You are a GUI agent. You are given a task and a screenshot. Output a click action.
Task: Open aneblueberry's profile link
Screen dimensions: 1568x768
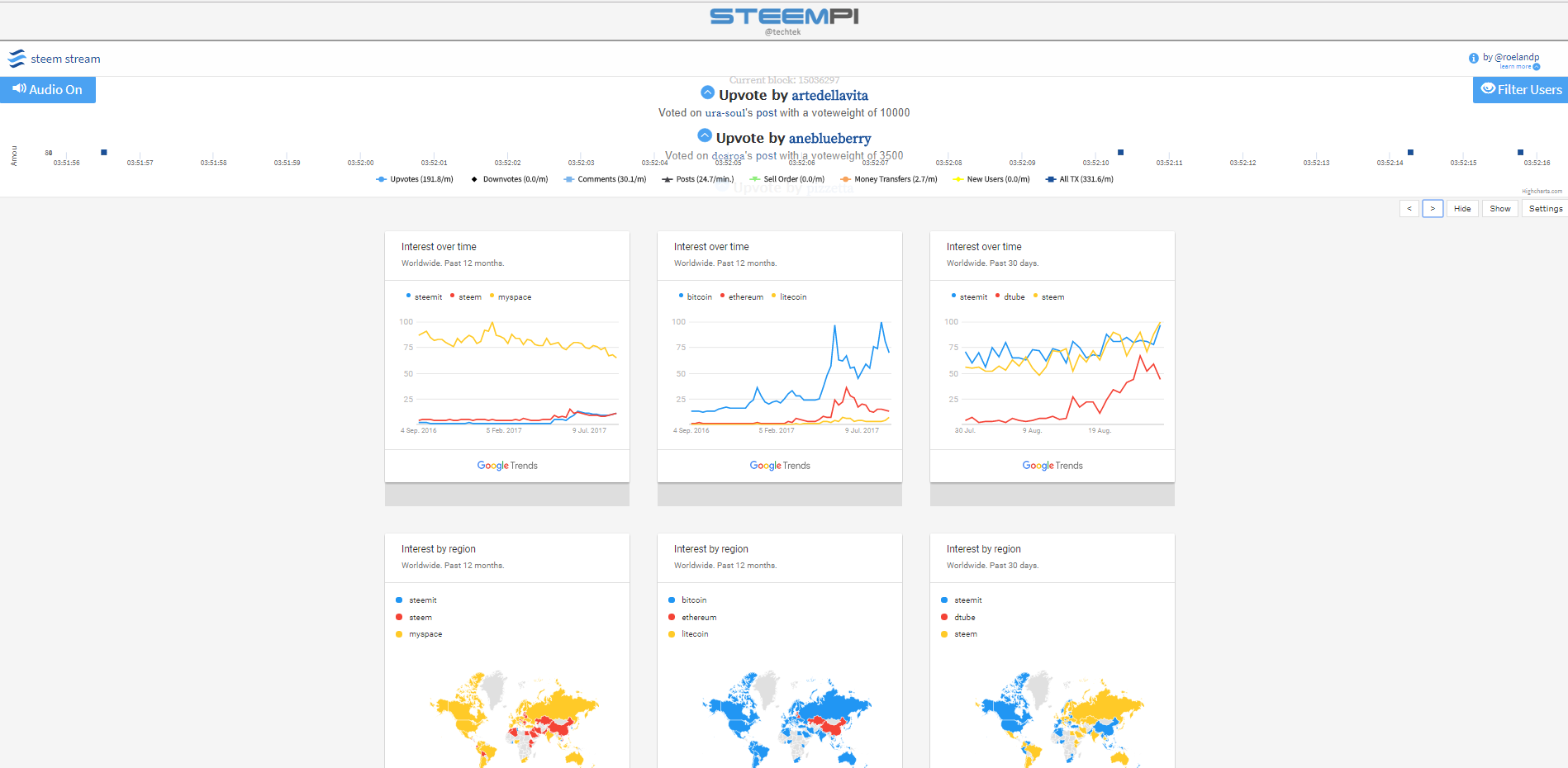point(829,139)
